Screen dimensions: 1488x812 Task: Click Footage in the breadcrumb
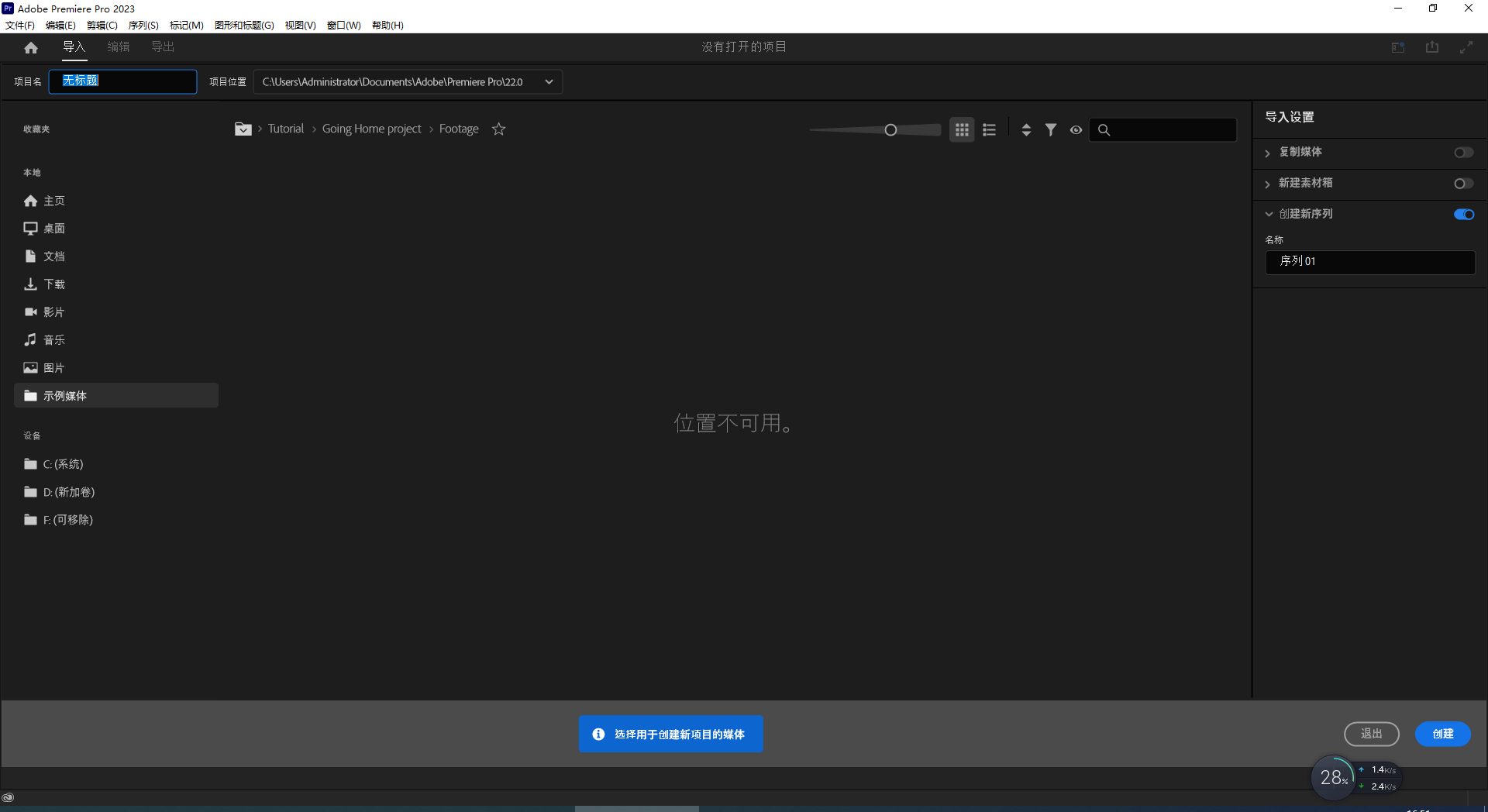pos(459,129)
